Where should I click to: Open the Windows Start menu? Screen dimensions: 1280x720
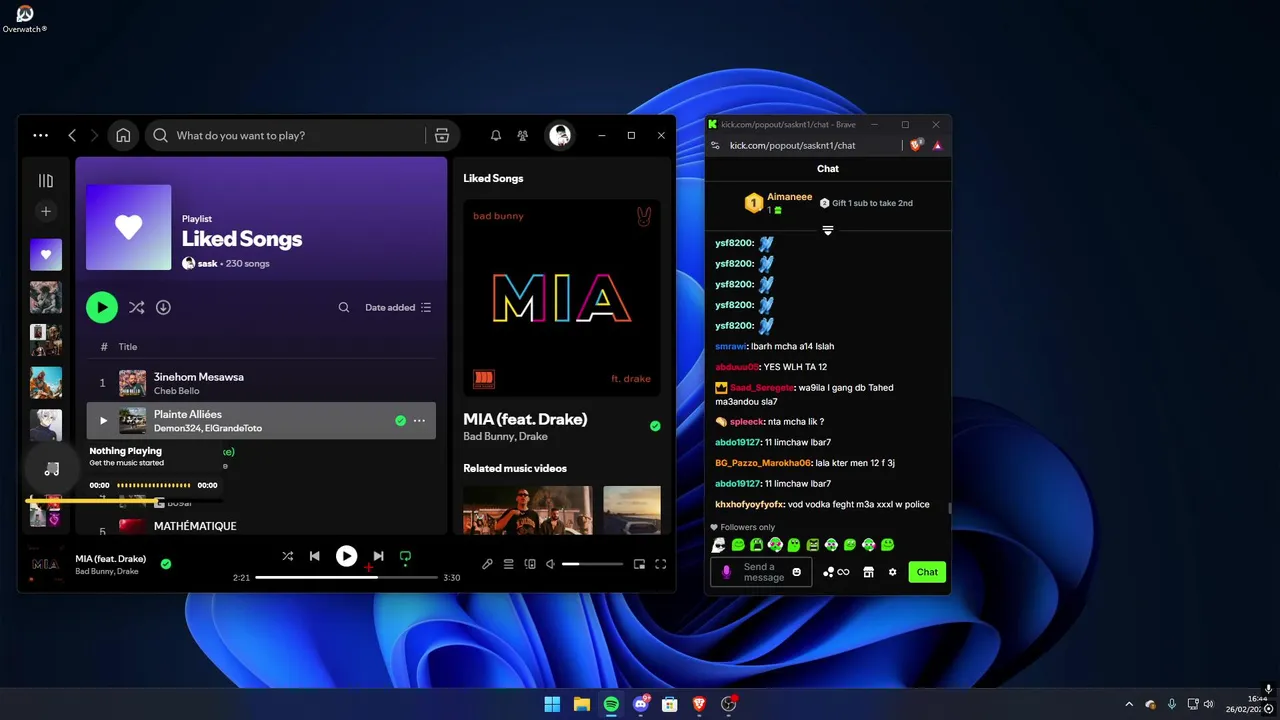coord(552,704)
